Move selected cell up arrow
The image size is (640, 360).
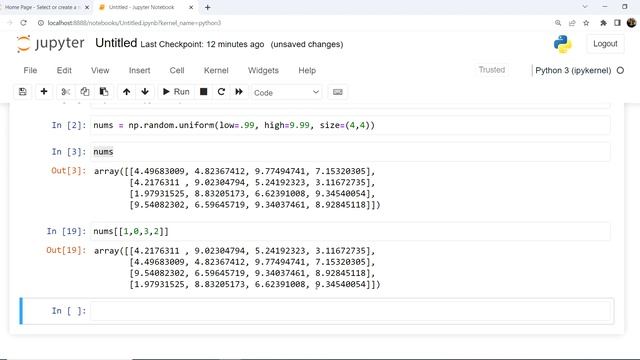127,92
